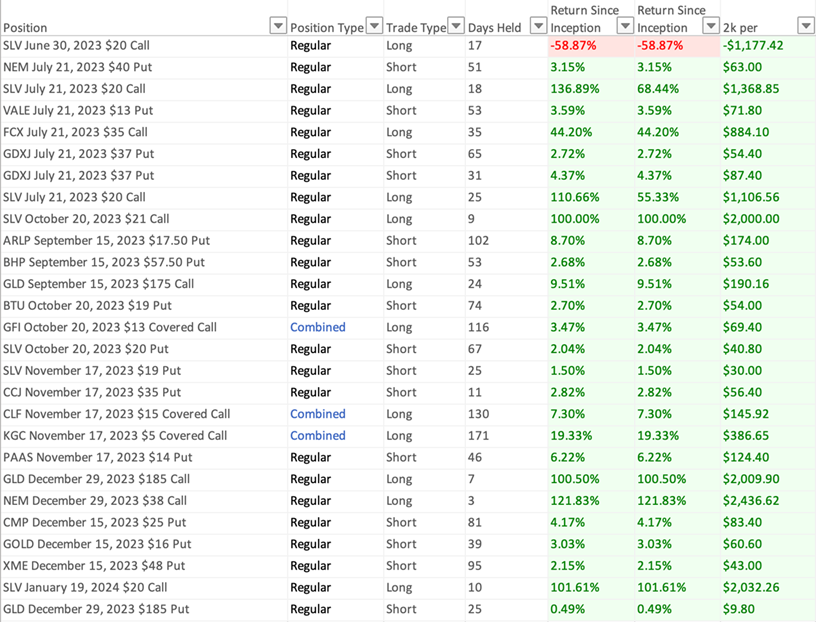Open second Return Since Inception filter

tap(711, 26)
